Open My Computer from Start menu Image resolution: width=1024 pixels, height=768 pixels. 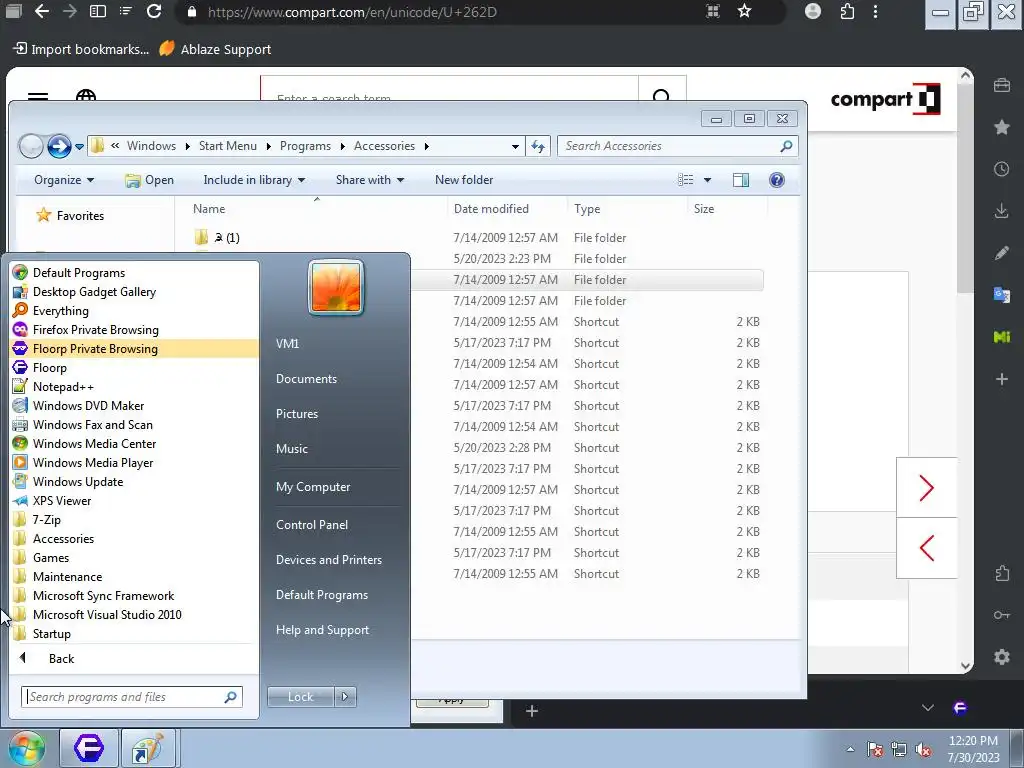(313, 487)
